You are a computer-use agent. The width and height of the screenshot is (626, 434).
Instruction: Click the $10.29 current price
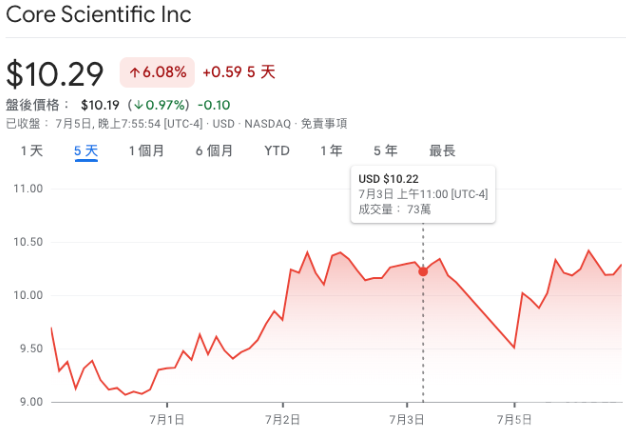tap(55, 74)
